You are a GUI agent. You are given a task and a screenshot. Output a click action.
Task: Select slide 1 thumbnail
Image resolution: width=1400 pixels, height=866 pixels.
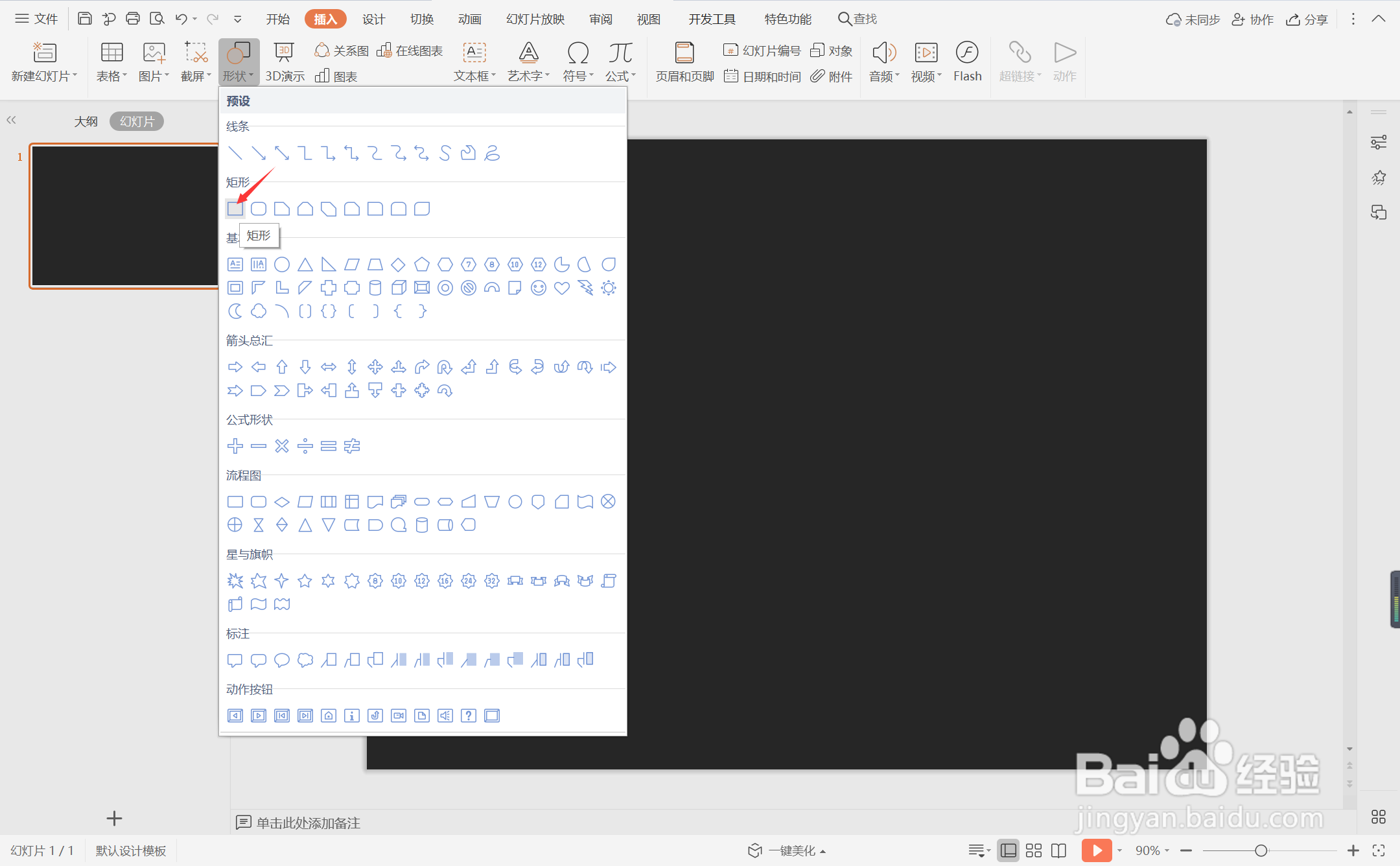click(x=124, y=216)
